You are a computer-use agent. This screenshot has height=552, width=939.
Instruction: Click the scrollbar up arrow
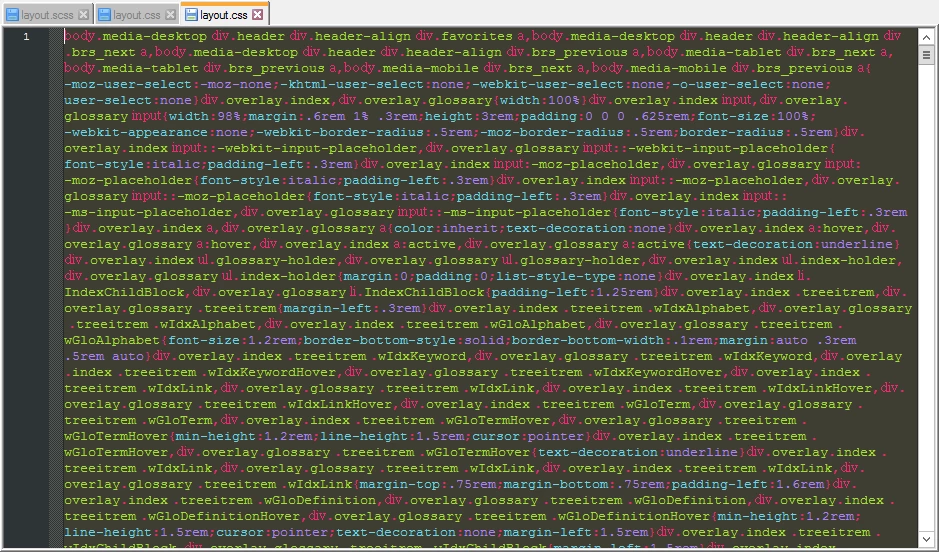(926, 37)
